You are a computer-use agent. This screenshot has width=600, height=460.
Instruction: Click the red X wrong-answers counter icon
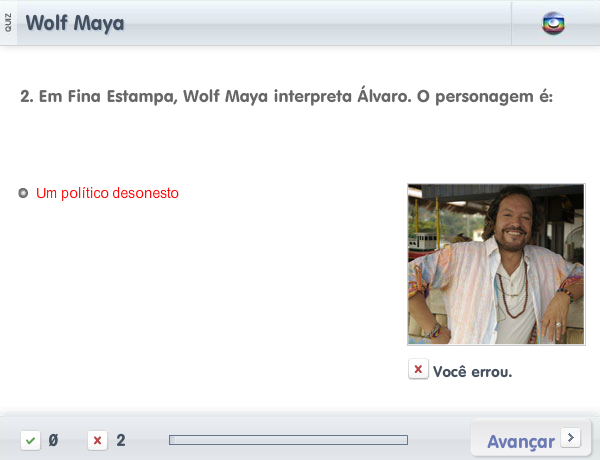tap(98, 440)
